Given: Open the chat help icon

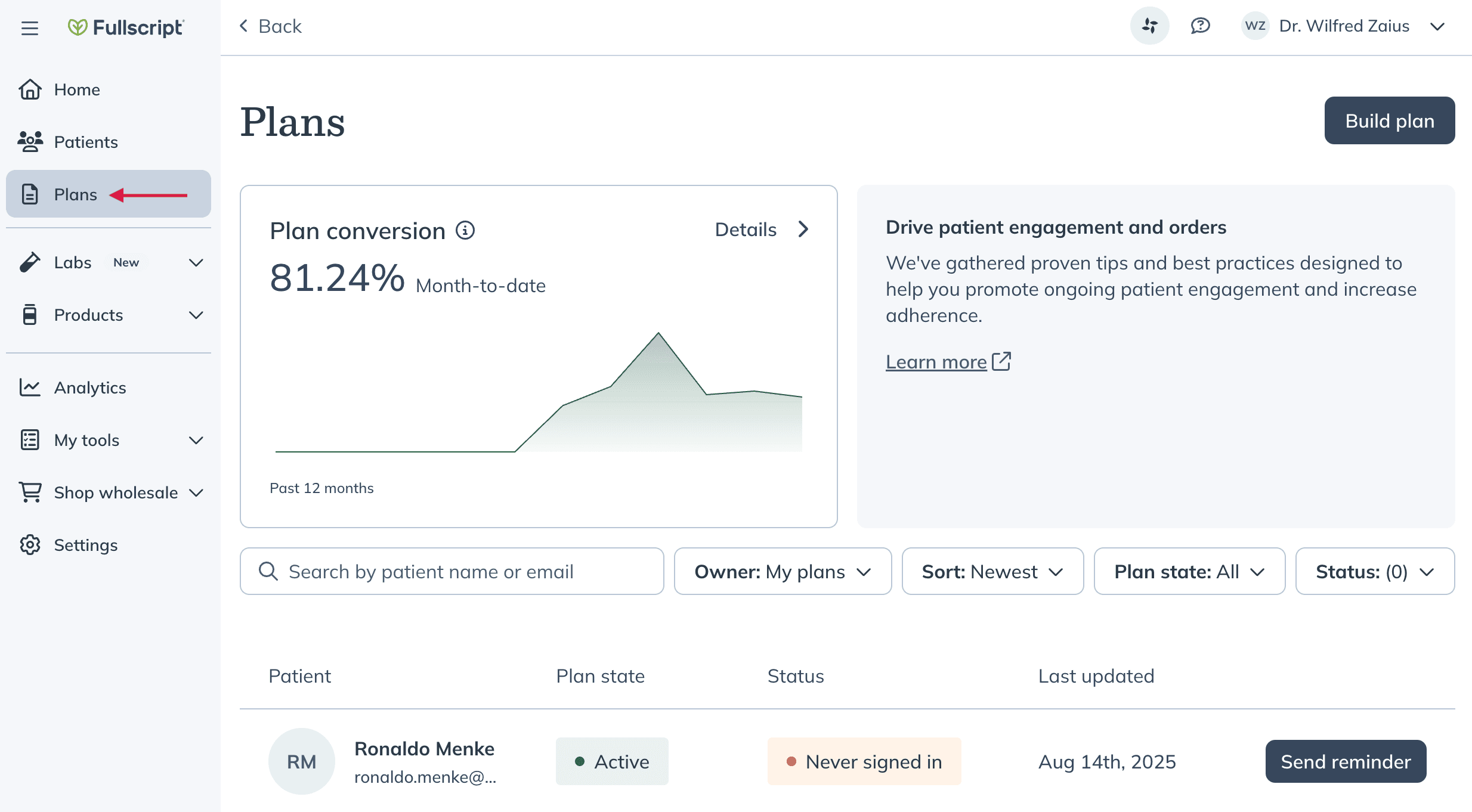Looking at the screenshot, I should pyautogui.click(x=1200, y=26).
